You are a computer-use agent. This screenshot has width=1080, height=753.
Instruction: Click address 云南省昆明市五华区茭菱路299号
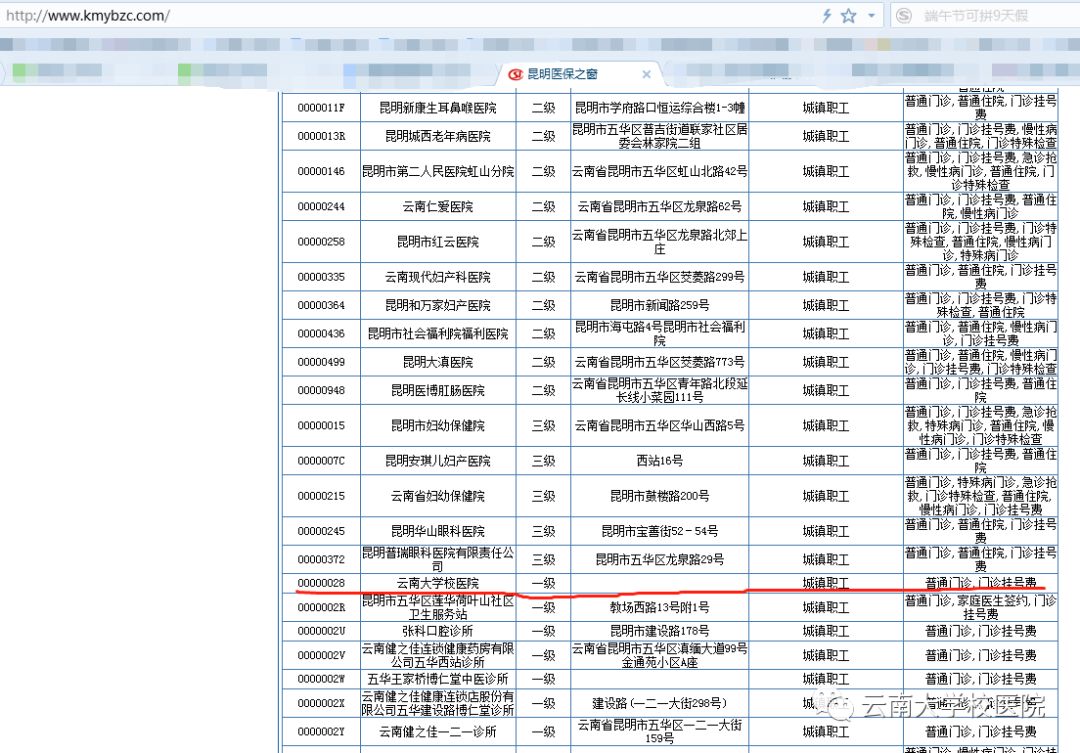point(660,277)
